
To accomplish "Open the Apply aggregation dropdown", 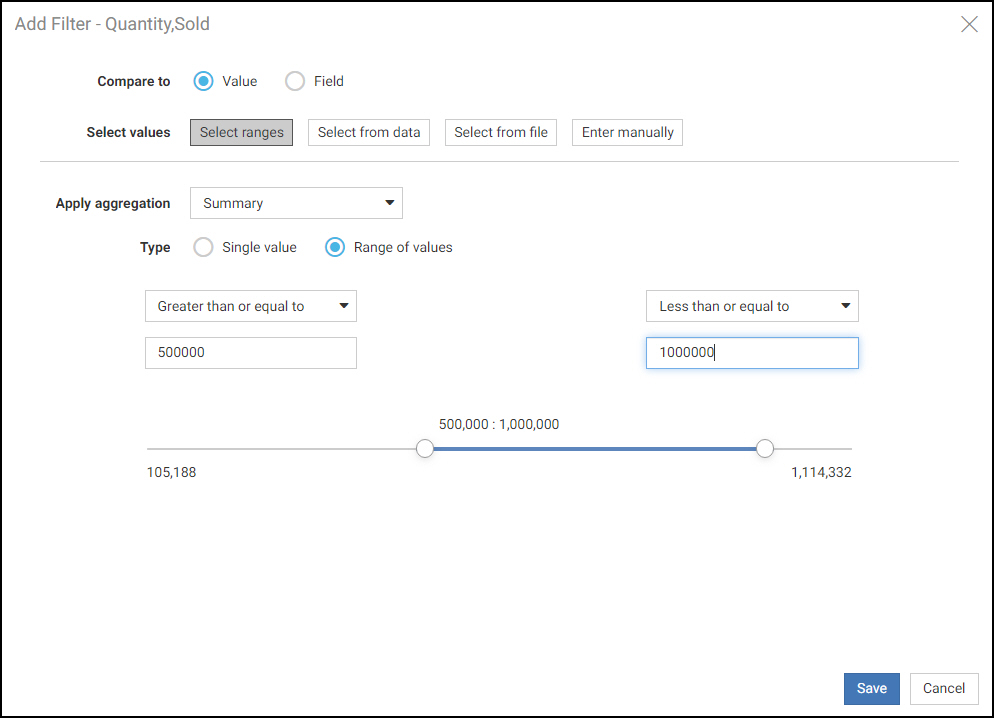I will (x=296, y=202).
